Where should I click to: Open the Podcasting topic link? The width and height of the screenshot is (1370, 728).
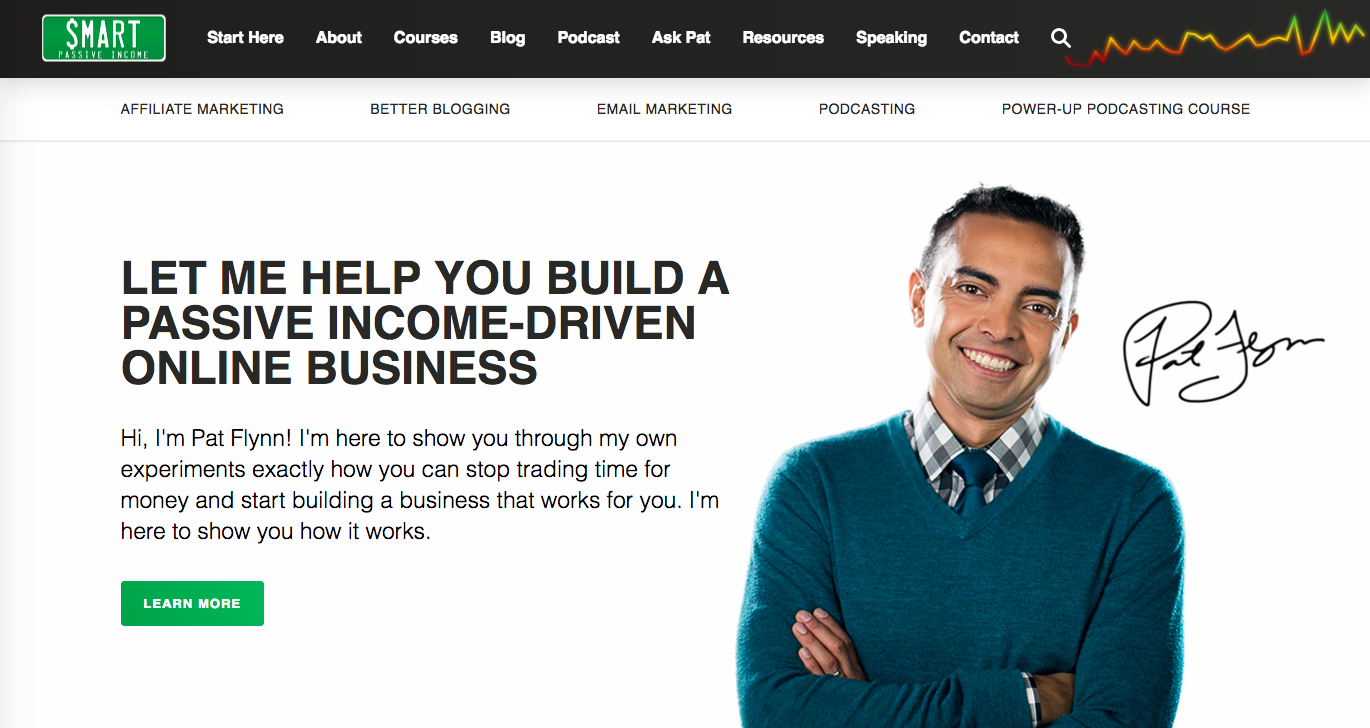pyautogui.click(x=867, y=109)
